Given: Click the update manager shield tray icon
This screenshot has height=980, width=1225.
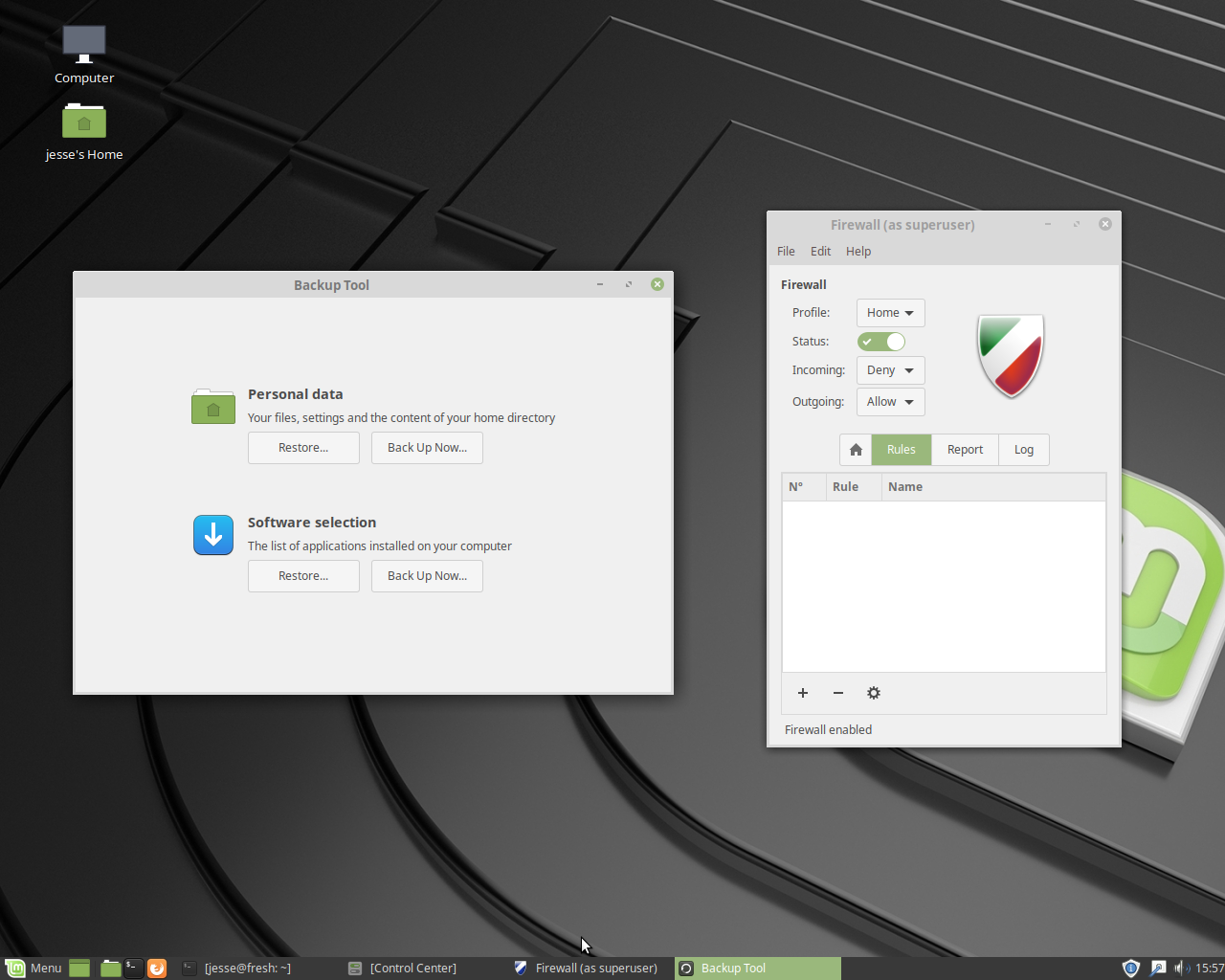Looking at the screenshot, I should tap(1130, 969).
